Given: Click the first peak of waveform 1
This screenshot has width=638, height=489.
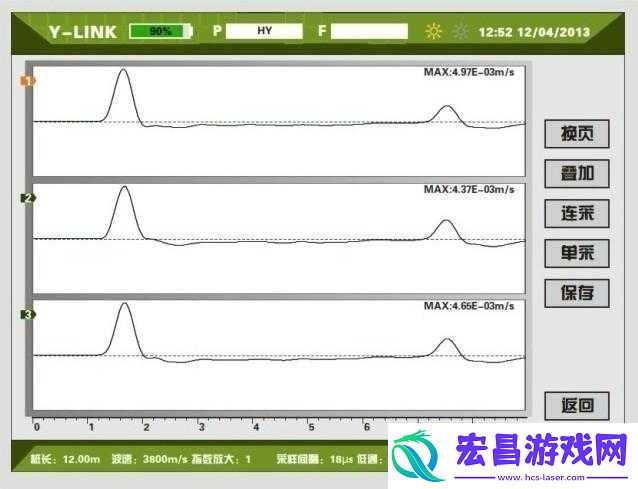Looking at the screenshot, I should coord(124,70).
